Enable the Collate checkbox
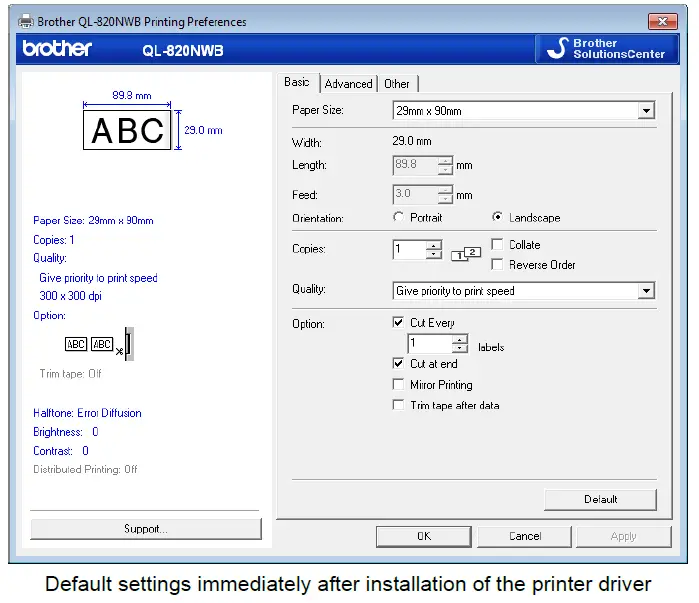Viewport: 699px width, 603px height. click(497, 245)
